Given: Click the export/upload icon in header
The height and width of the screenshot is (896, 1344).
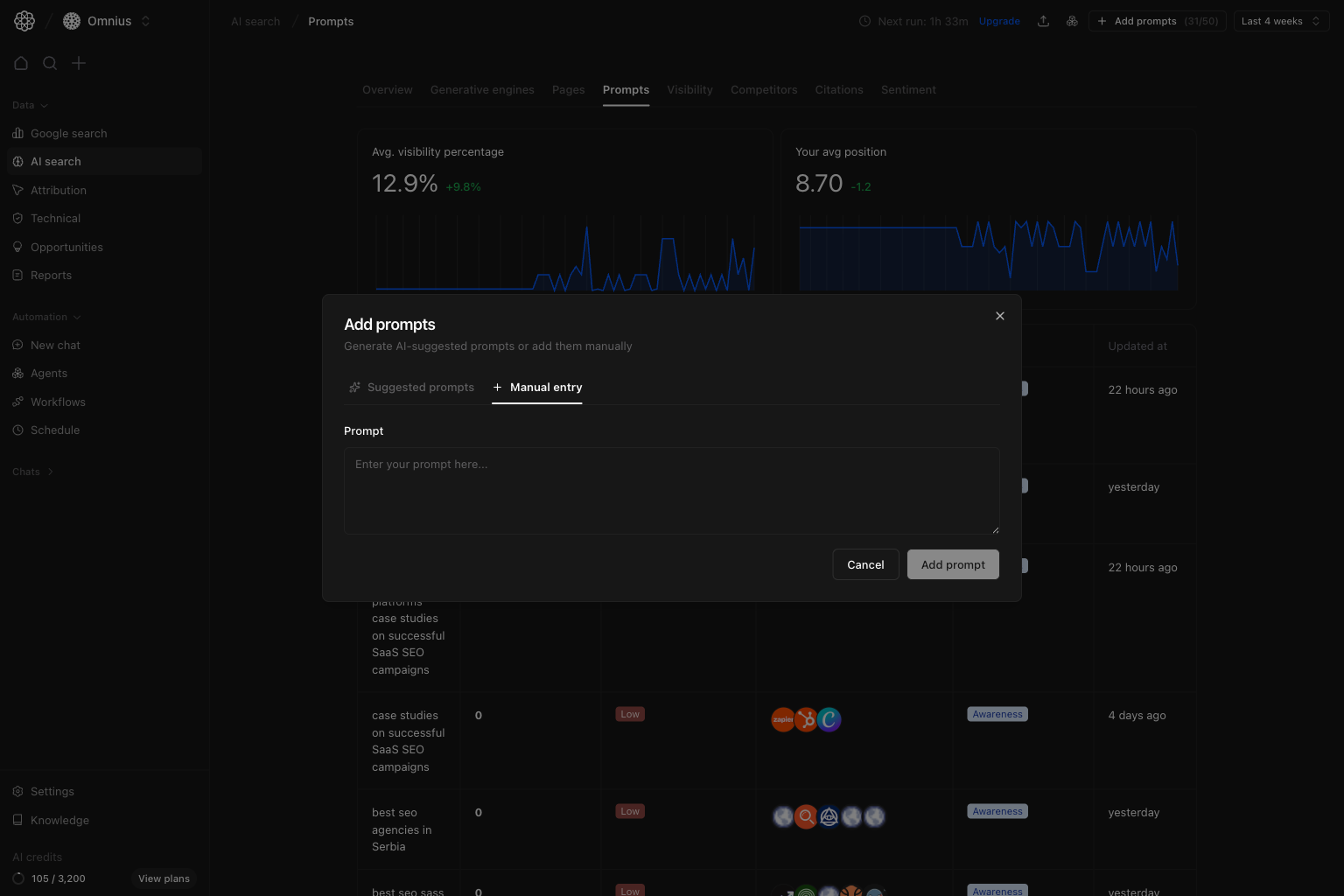Looking at the screenshot, I should [x=1043, y=21].
